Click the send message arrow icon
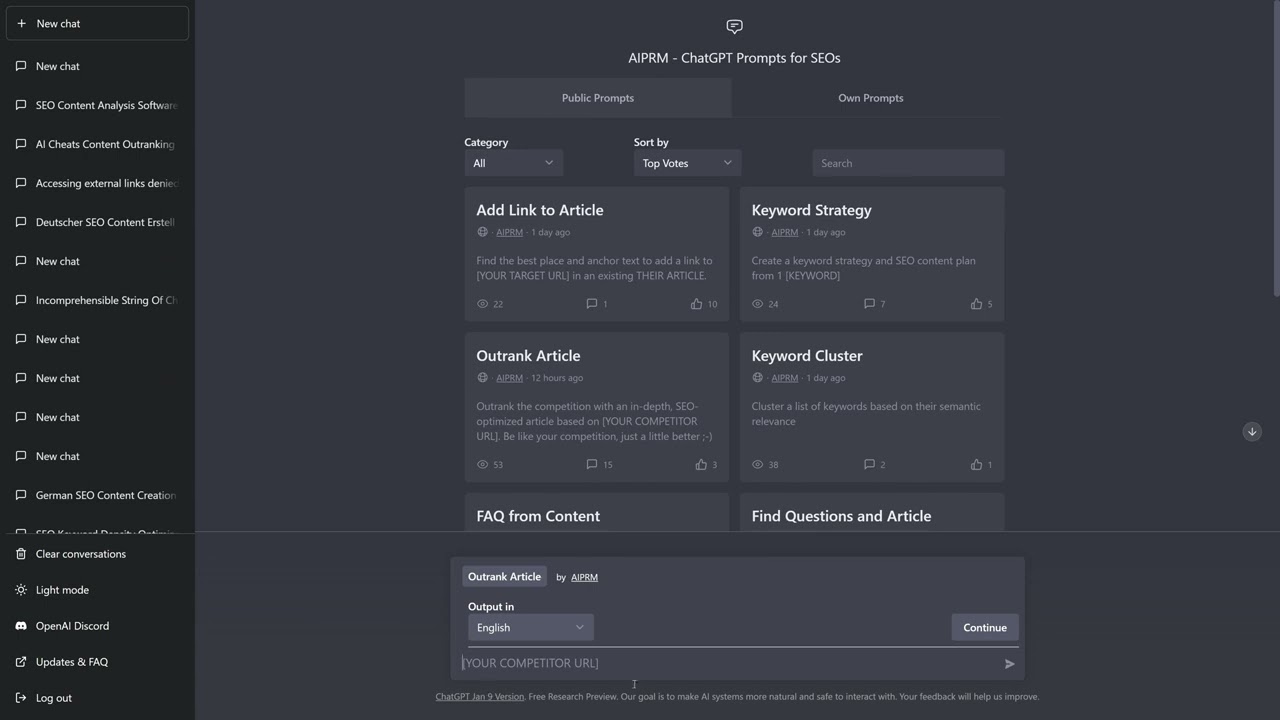 click(x=1009, y=663)
